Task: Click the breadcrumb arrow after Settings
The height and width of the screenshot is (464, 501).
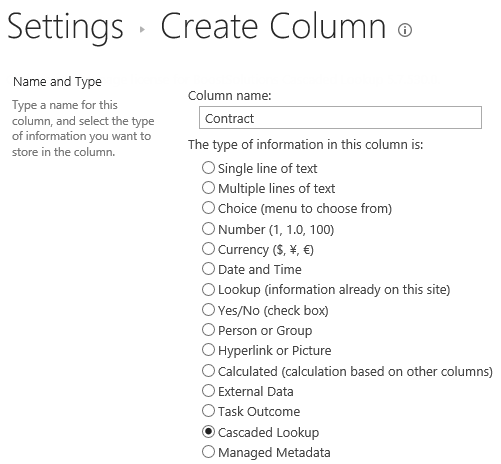Action: point(142,30)
